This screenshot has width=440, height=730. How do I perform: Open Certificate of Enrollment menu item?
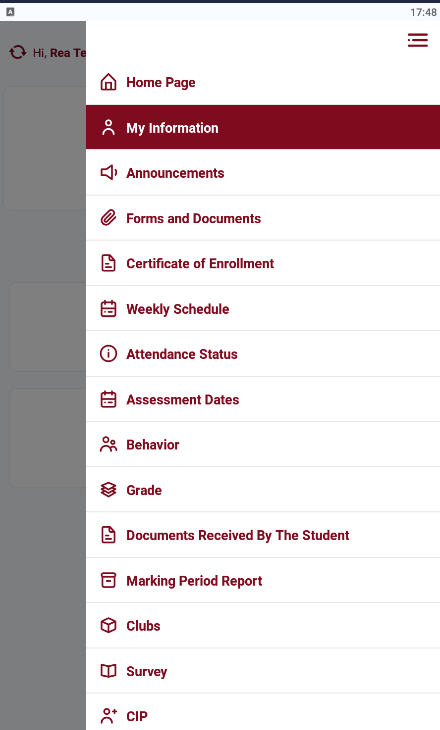click(263, 264)
